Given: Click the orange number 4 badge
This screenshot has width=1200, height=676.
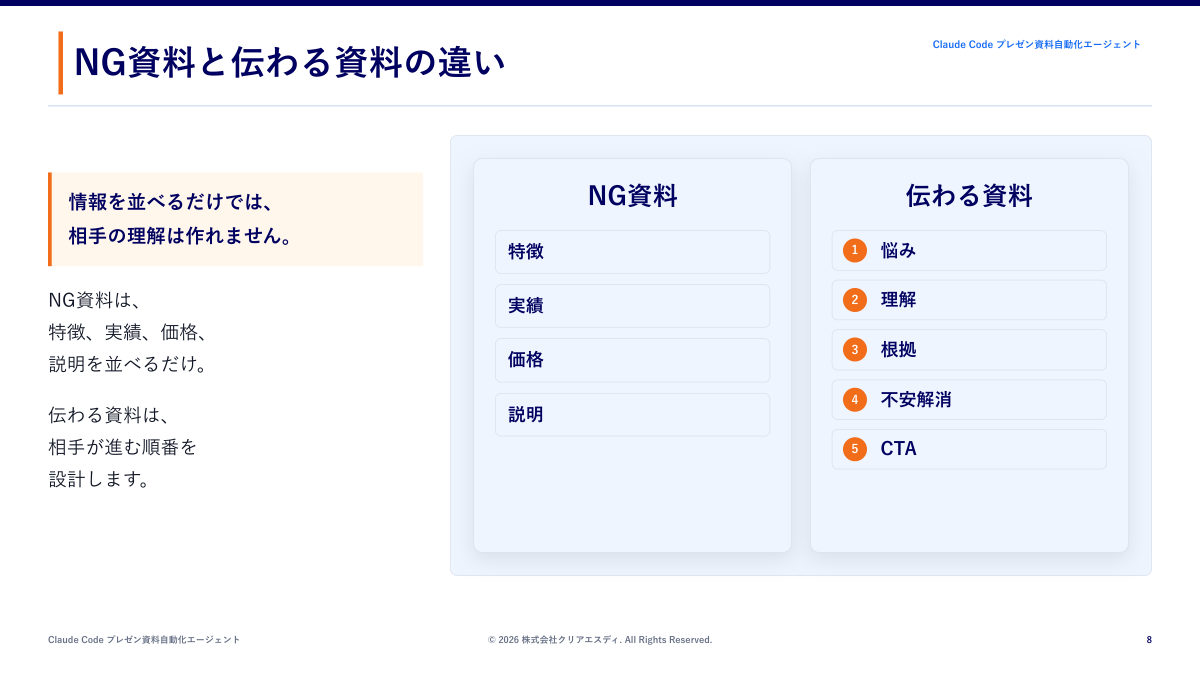Looking at the screenshot, I should (x=854, y=400).
